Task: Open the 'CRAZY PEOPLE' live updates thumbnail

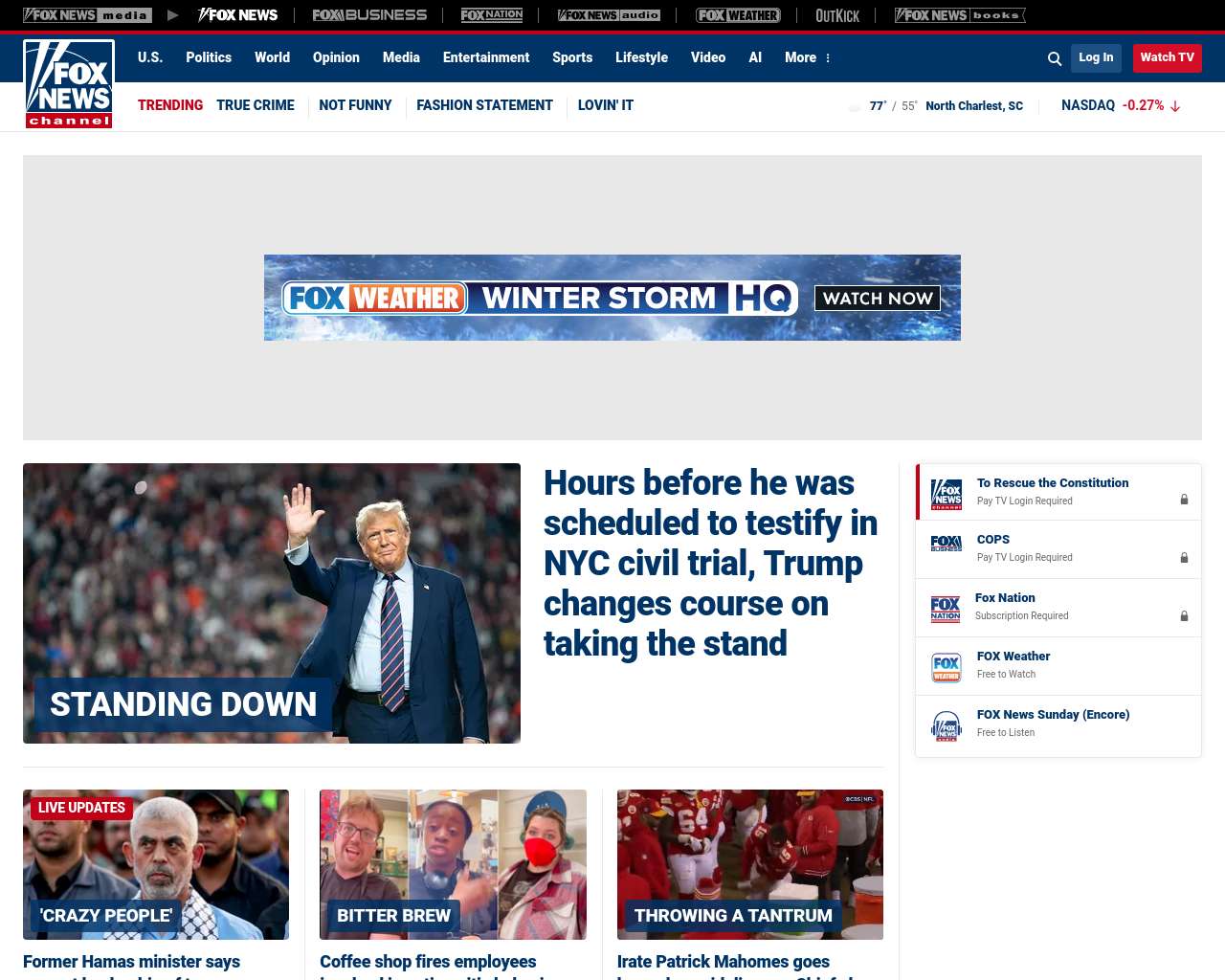Action: click(x=156, y=864)
